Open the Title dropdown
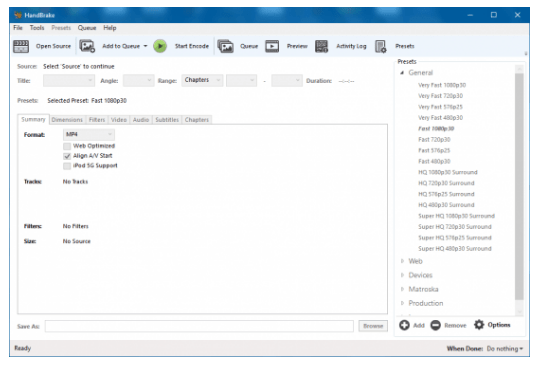 (69, 81)
